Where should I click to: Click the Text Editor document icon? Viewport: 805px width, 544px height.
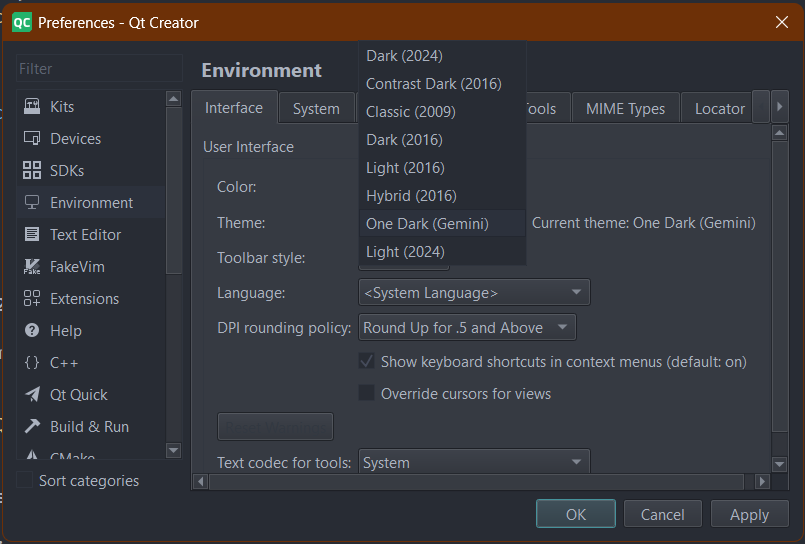pos(32,235)
